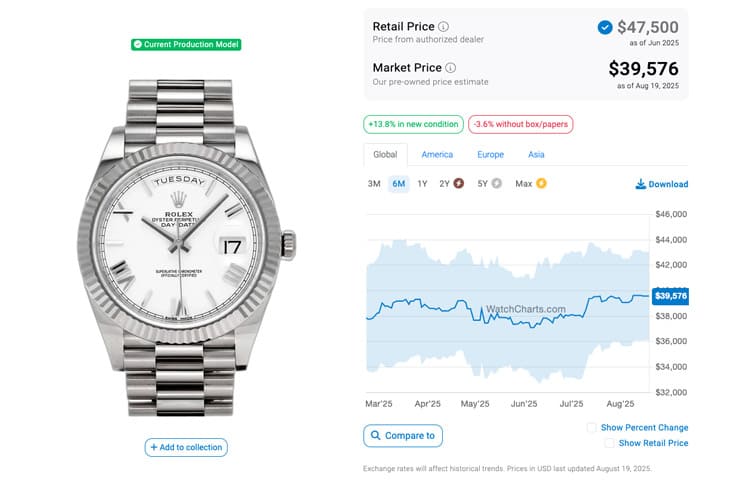Click the blue verified checkmark badge
This screenshot has width=730, height=483.
point(605,27)
